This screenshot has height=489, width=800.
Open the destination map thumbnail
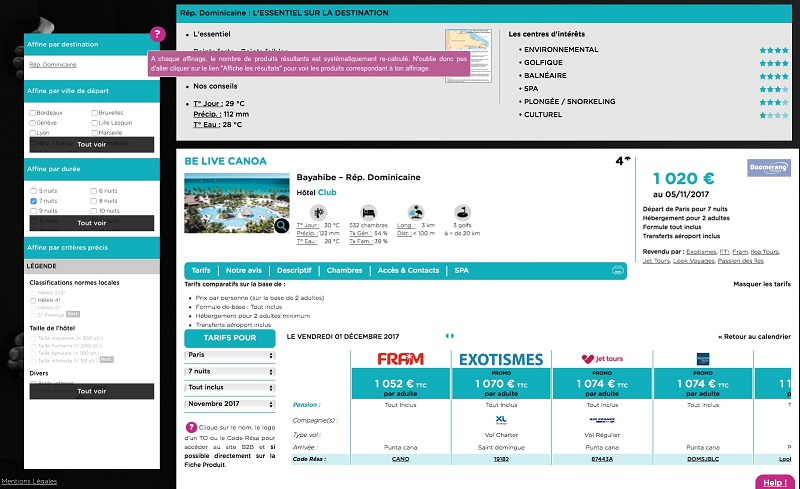(x=468, y=56)
